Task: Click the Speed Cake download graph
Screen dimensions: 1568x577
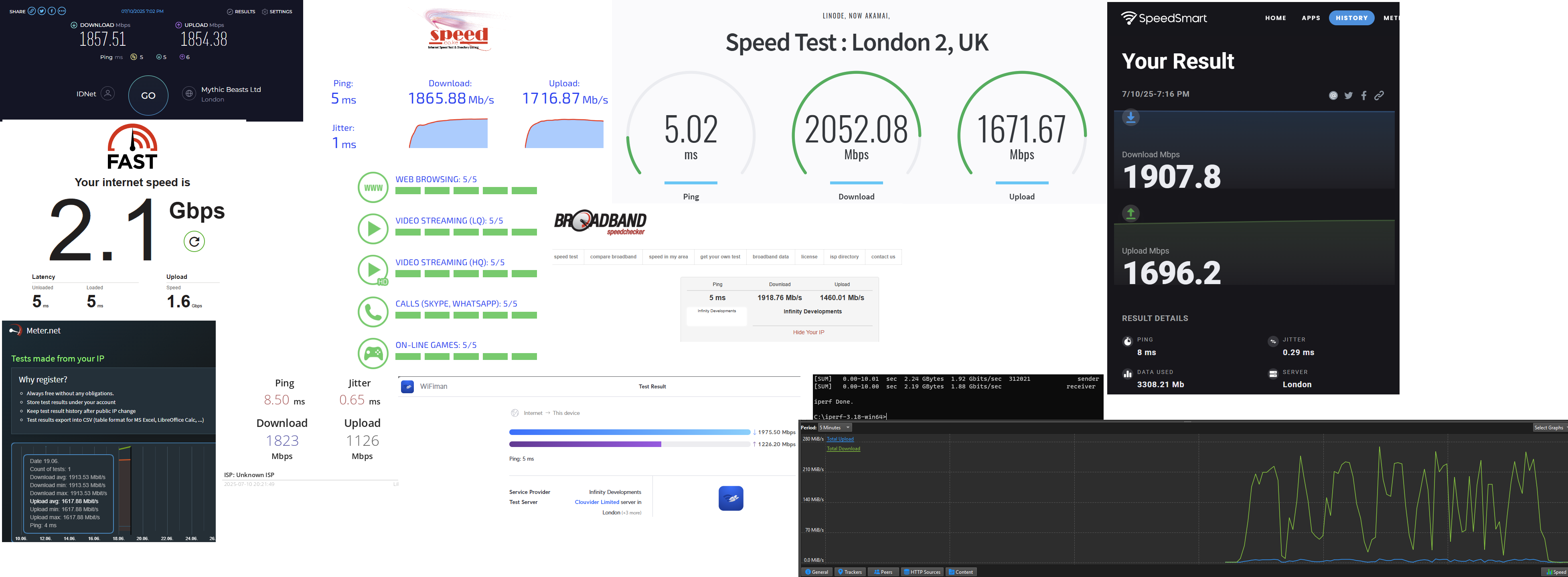Action: click(449, 133)
